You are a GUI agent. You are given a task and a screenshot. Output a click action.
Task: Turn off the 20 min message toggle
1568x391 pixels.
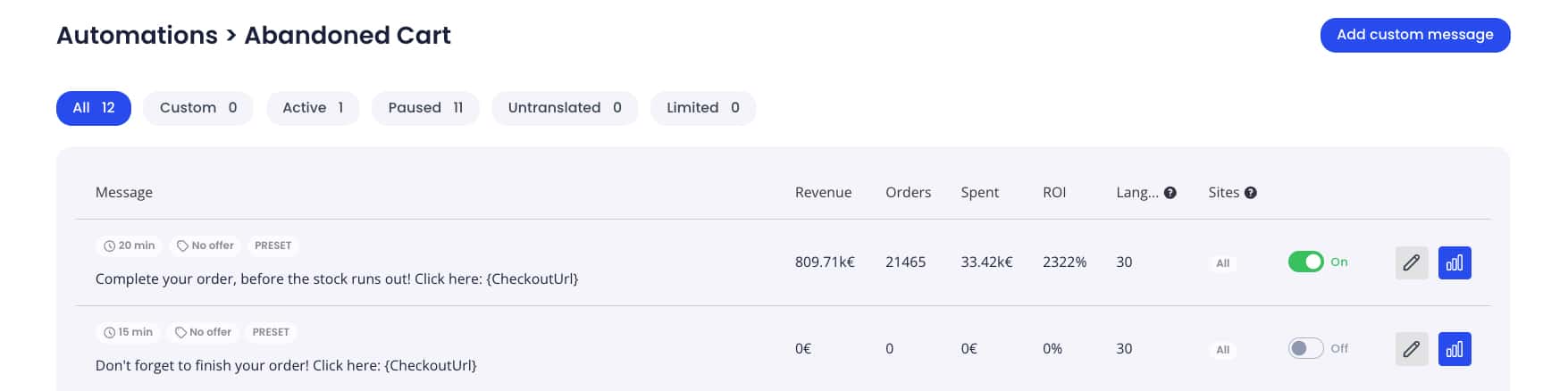(1305, 262)
